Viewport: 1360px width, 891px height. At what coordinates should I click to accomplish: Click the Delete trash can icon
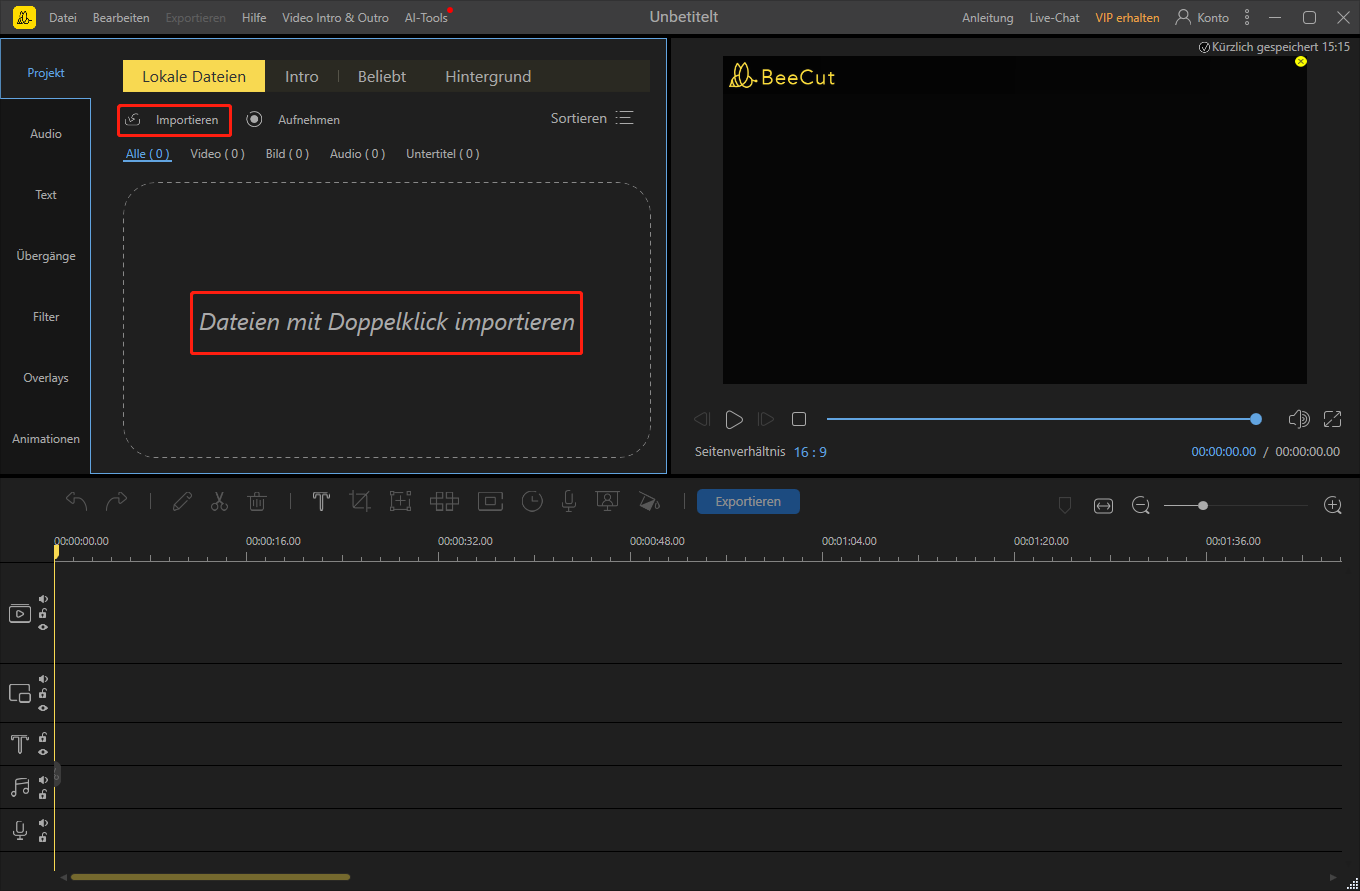(257, 501)
